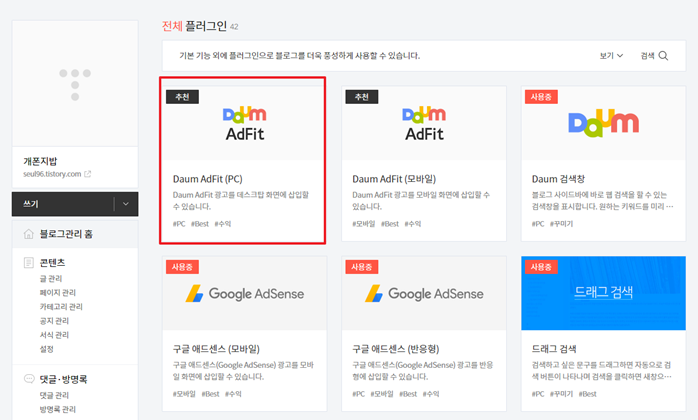Viewport: 698px width, 420px height.
Task: Click the 쓰기 write button
Action: [x=63, y=204]
